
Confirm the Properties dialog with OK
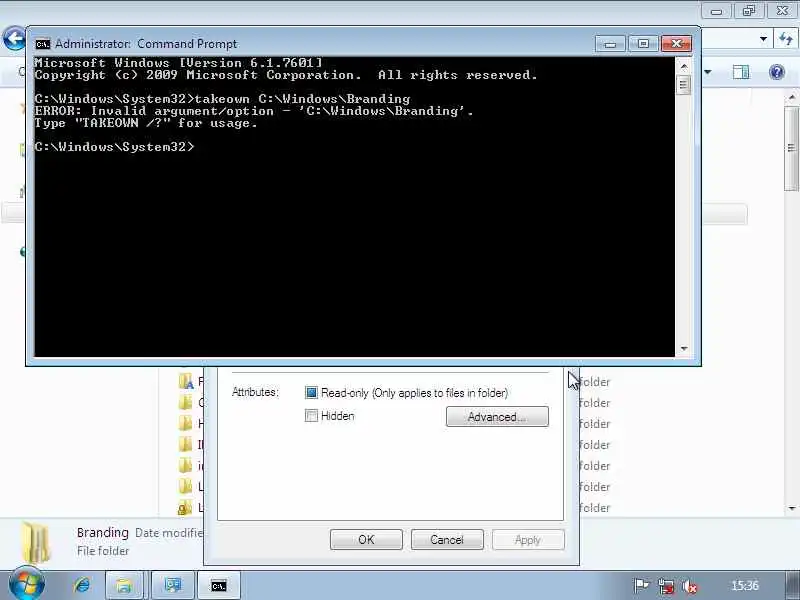tap(366, 539)
